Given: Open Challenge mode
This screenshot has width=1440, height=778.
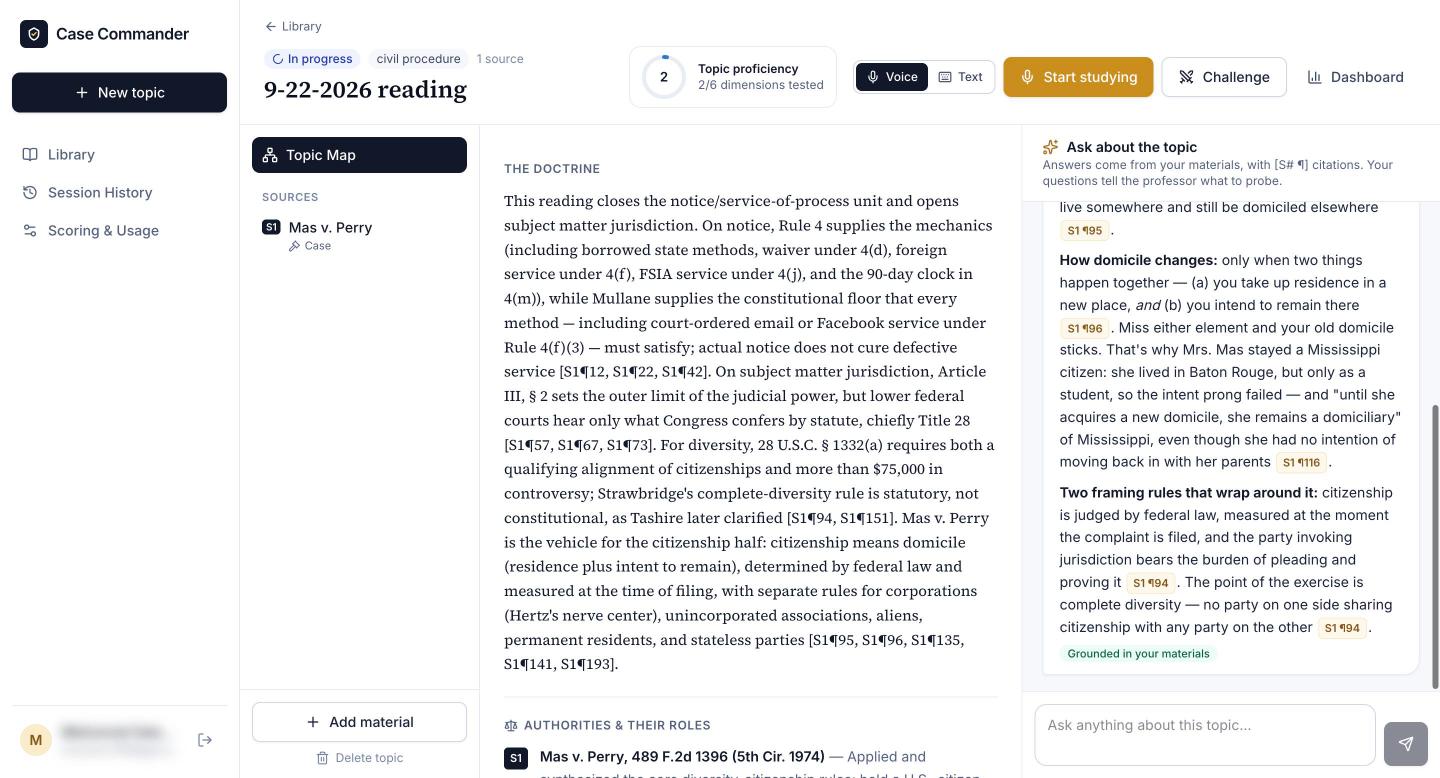Looking at the screenshot, I should coord(1224,77).
